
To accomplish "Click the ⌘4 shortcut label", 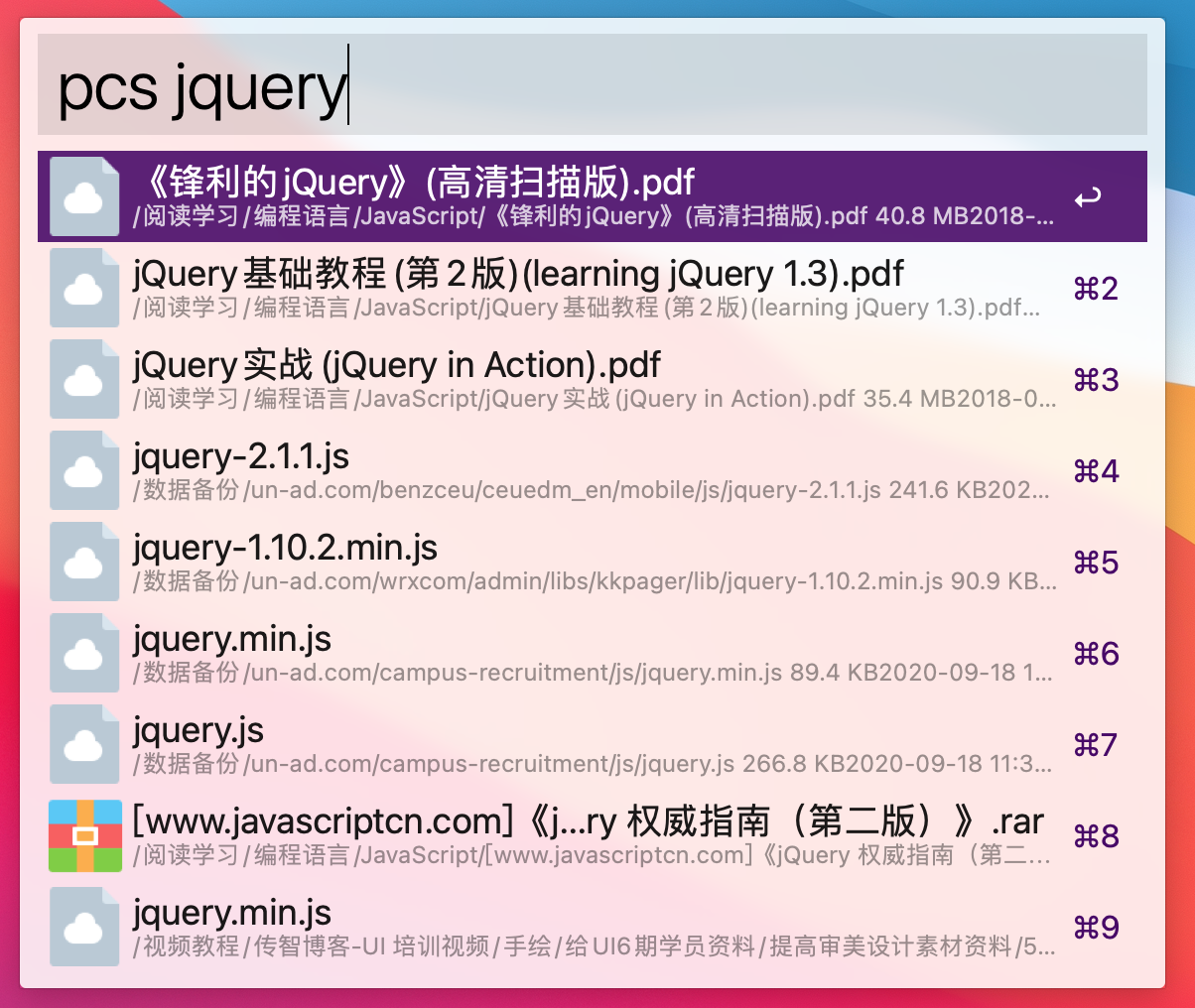I will point(1096,471).
